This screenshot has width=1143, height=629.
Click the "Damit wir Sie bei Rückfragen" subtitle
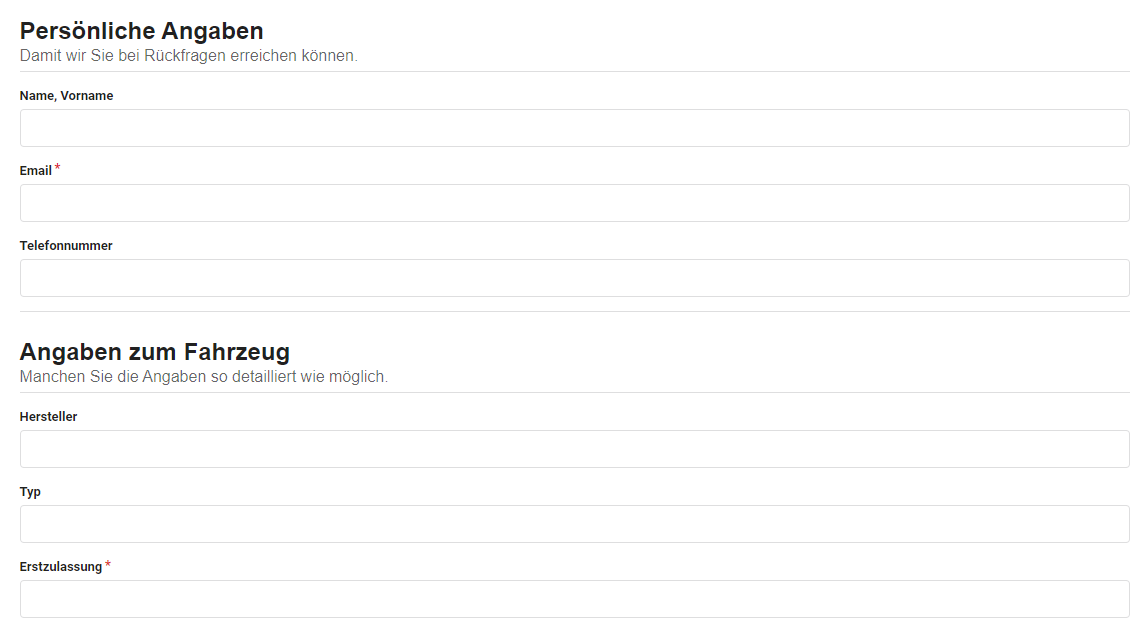(x=188, y=56)
